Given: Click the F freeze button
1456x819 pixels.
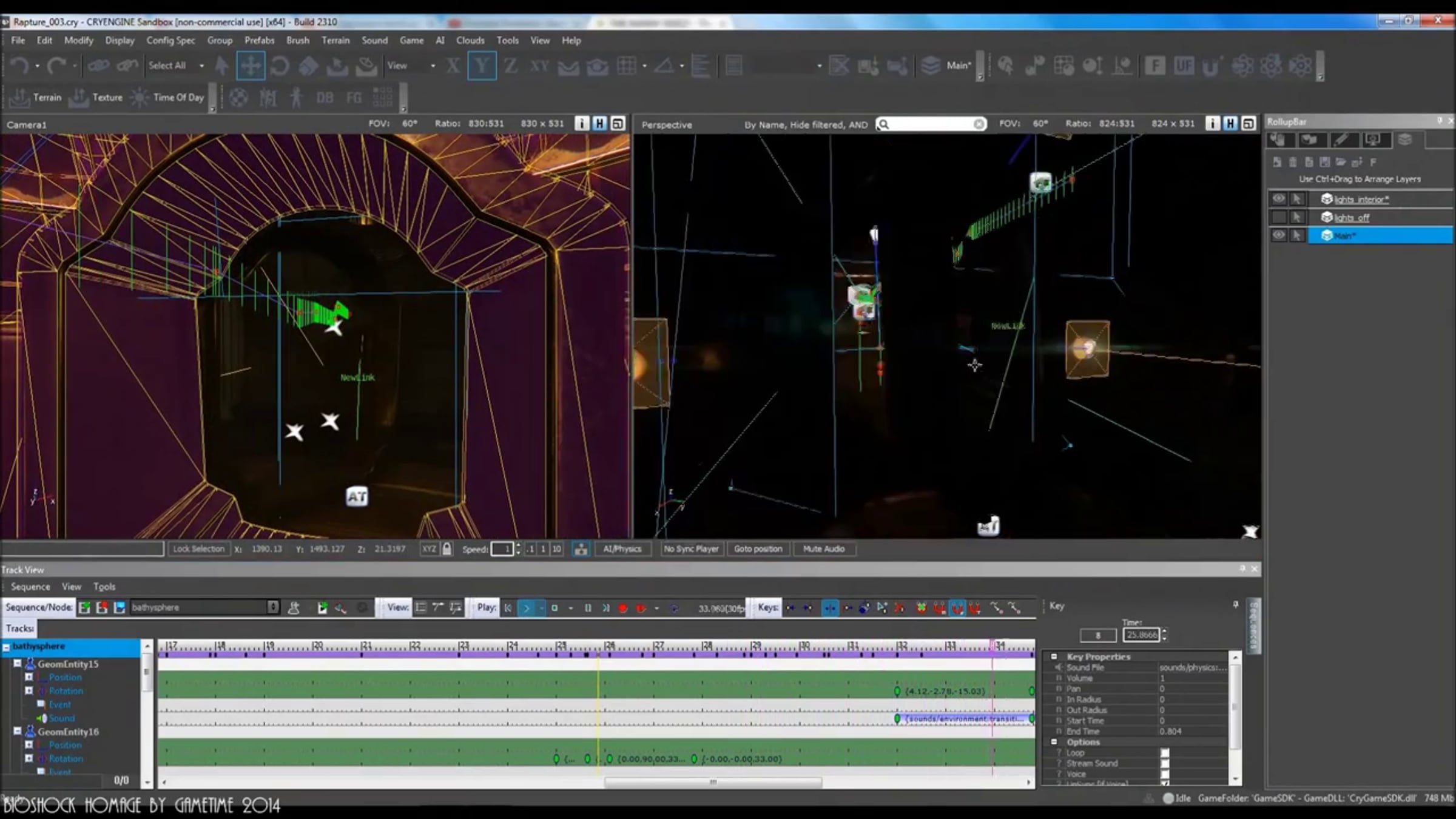Looking at the screenshot, I should 1154,66.
